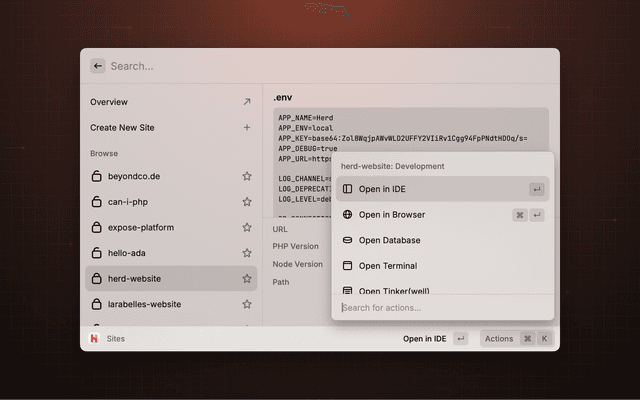Click lock icon next to larabelles-website
The height and width of the screenshot is (400, 640).
click(x=97, y=304)
